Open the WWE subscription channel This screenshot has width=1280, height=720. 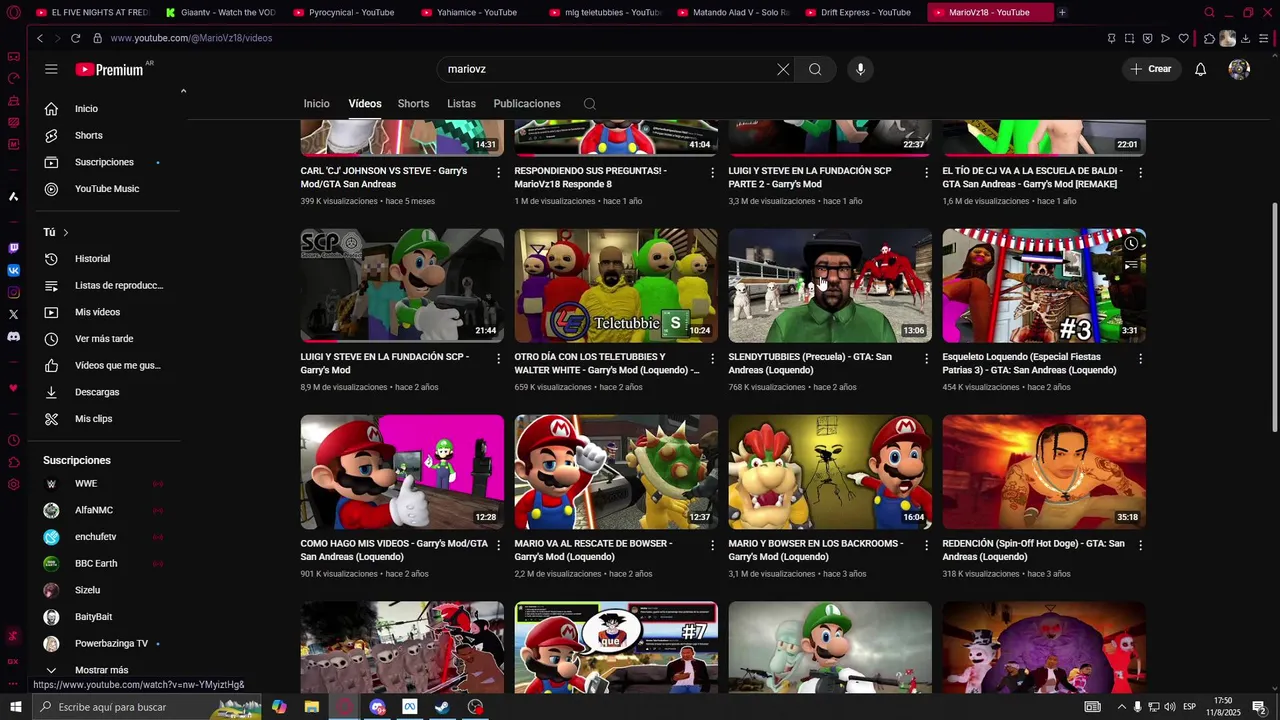point(86,484)
